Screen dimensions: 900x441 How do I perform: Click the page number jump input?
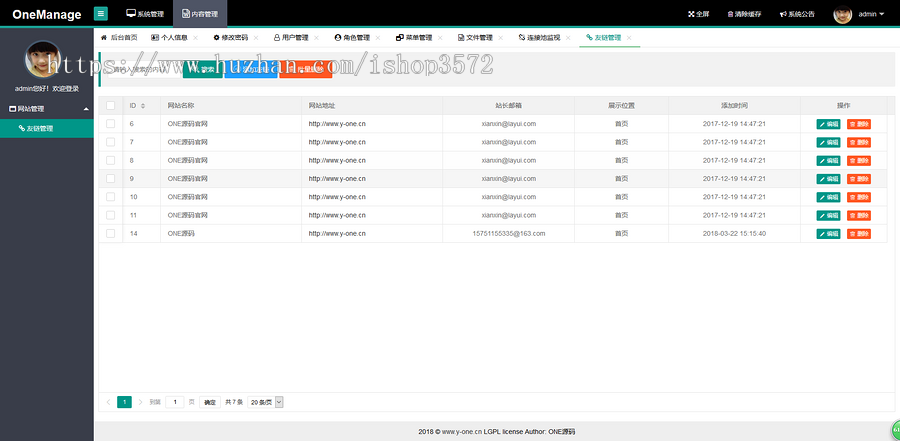[x=174, y=402]
